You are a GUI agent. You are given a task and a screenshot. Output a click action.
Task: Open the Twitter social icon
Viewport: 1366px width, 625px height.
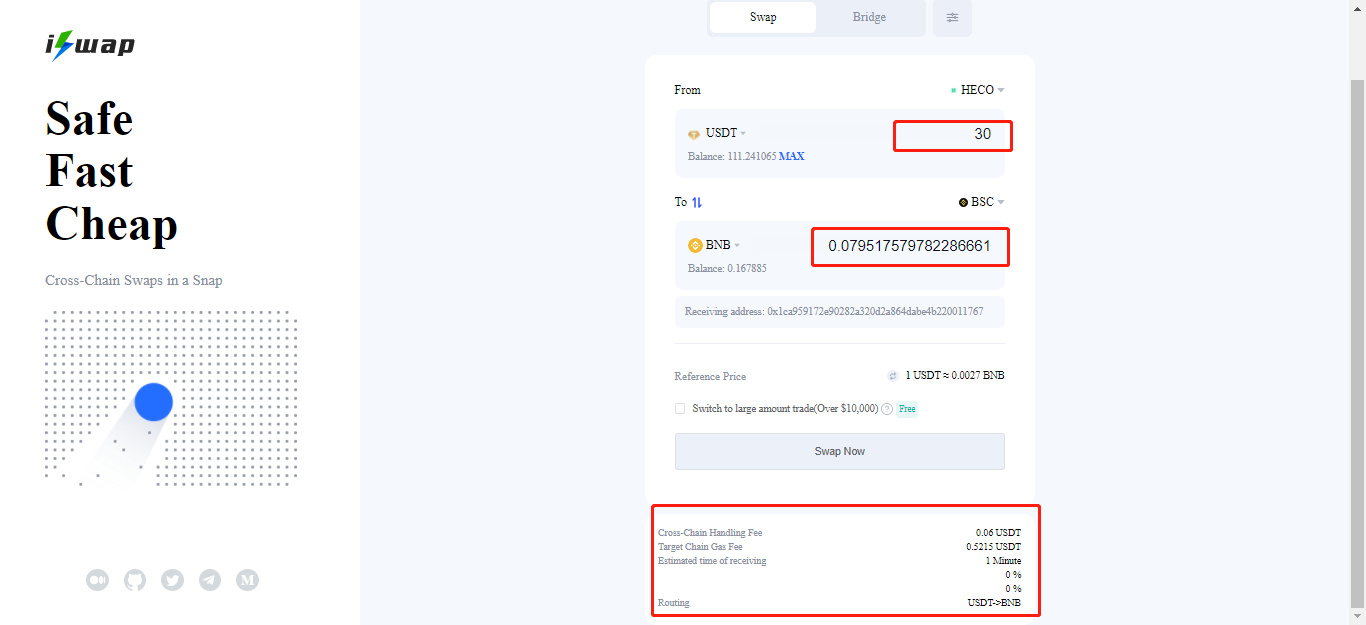pos(173,580)
